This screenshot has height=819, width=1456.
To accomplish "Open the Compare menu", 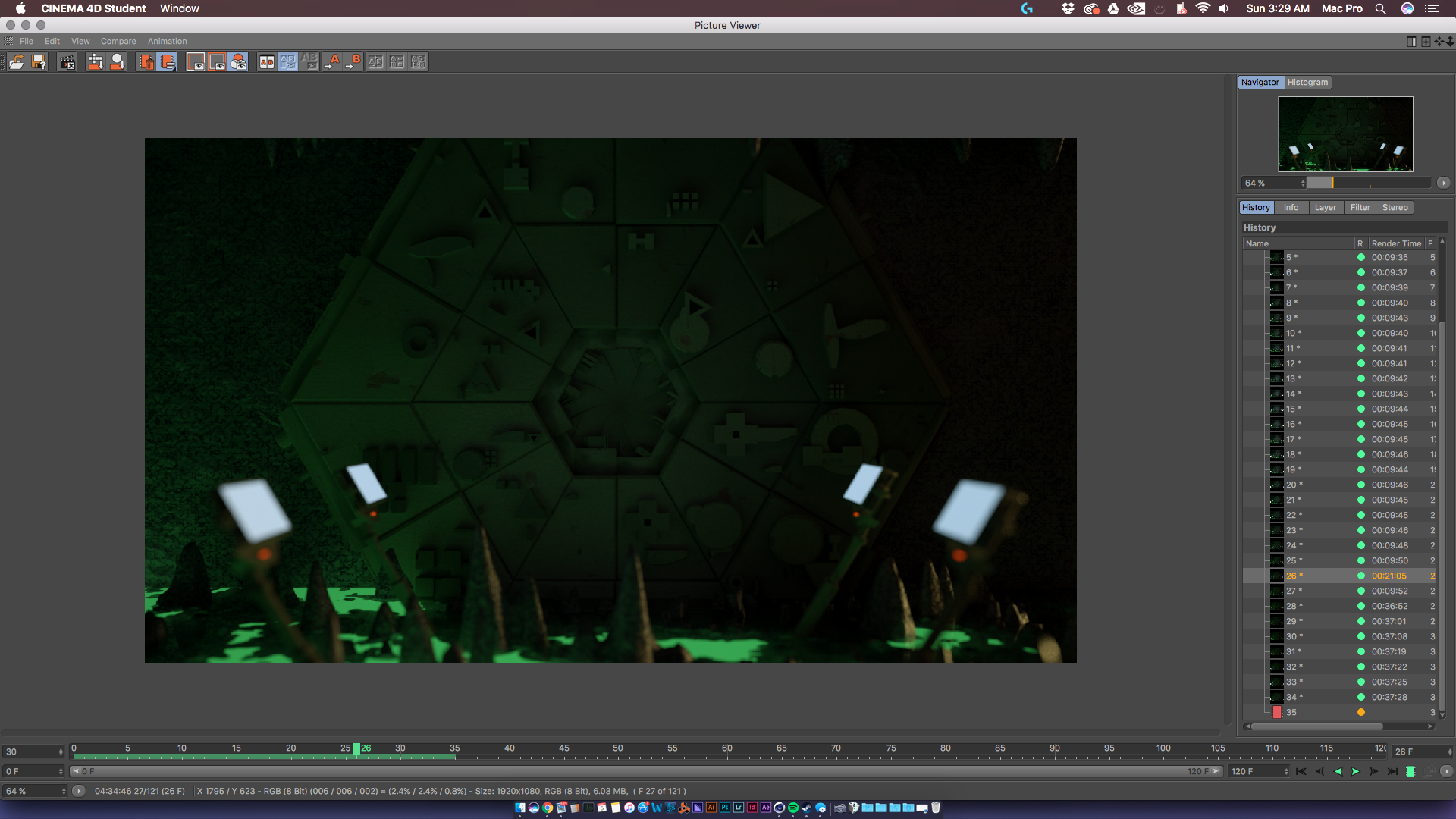I will pyautogui.click(x=118, y=41).
